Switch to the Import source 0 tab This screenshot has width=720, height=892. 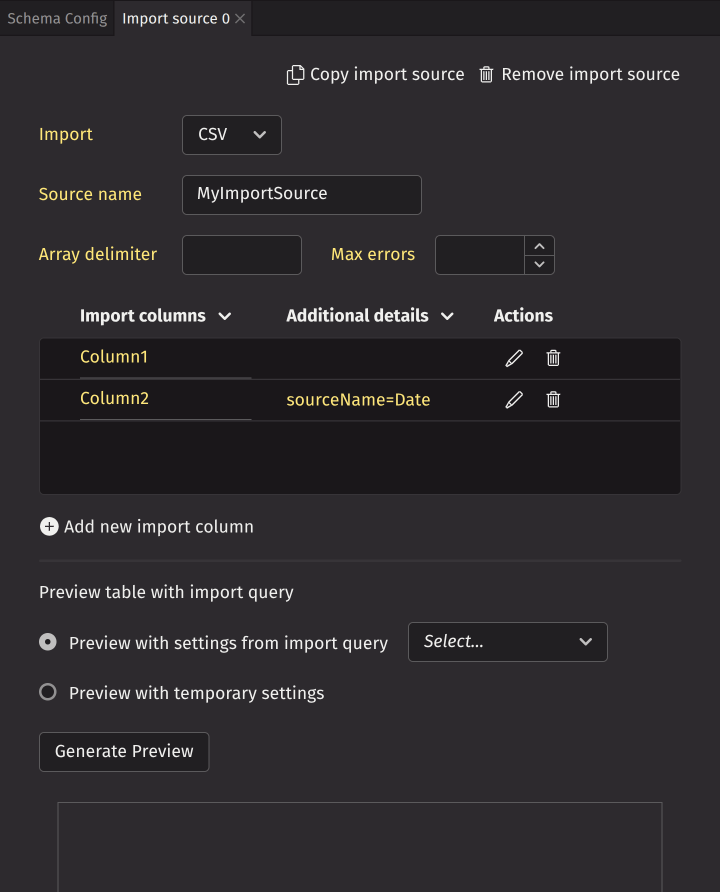point(175,19)
